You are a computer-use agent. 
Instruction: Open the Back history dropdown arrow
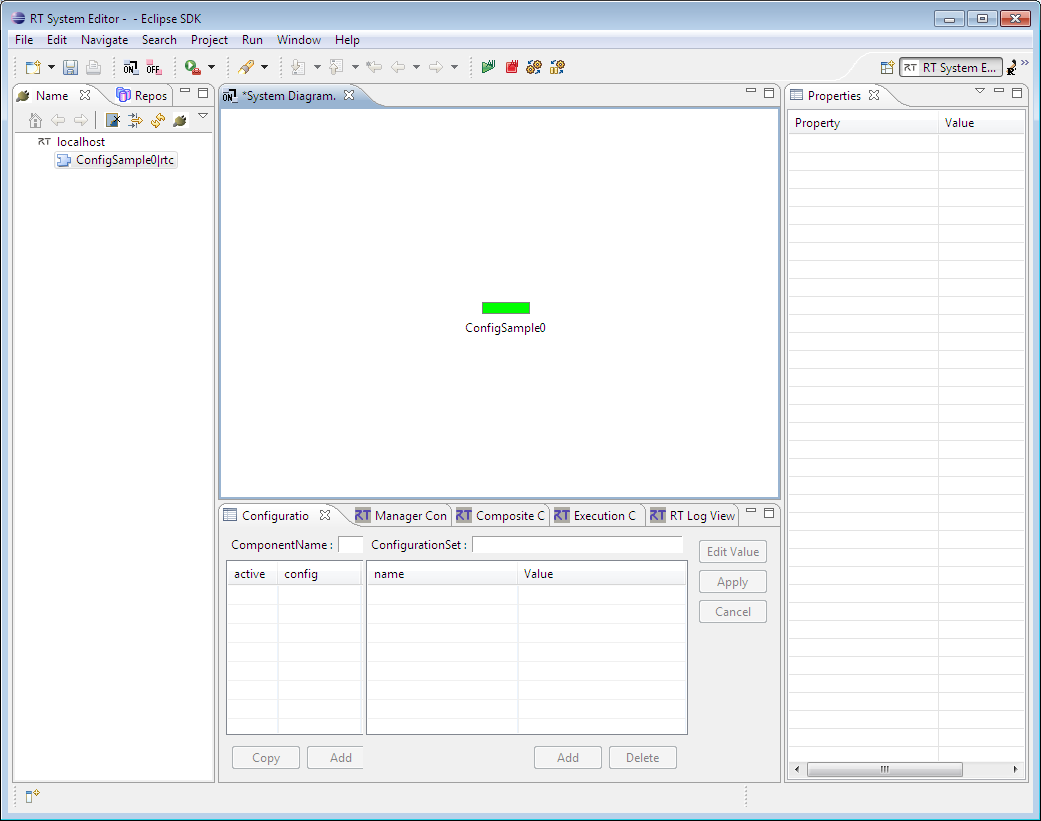pos(416,67)
